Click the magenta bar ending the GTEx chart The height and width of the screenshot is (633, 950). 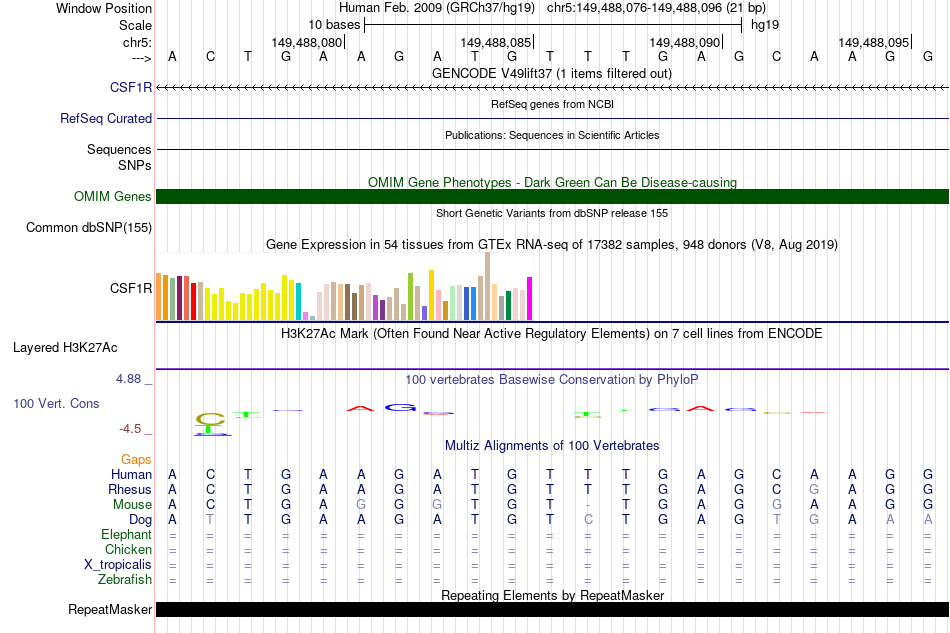(530, 299)
